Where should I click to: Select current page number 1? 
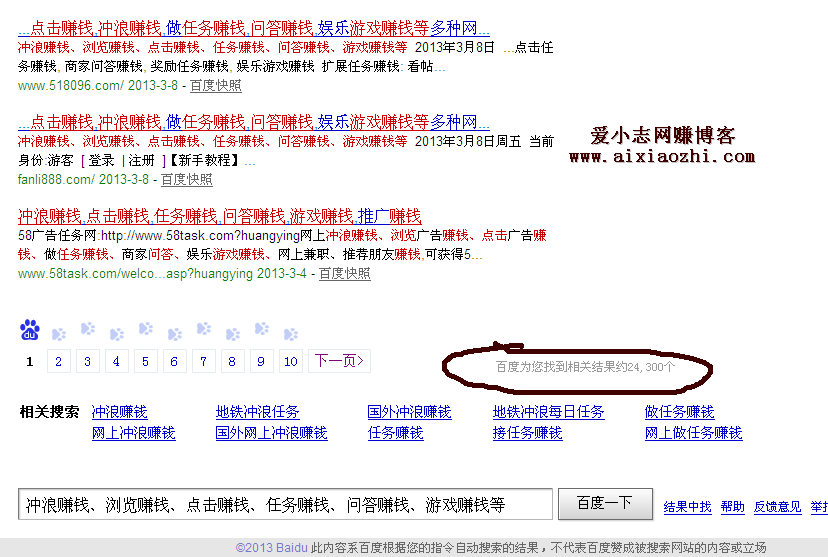click(x=30, y=362)
